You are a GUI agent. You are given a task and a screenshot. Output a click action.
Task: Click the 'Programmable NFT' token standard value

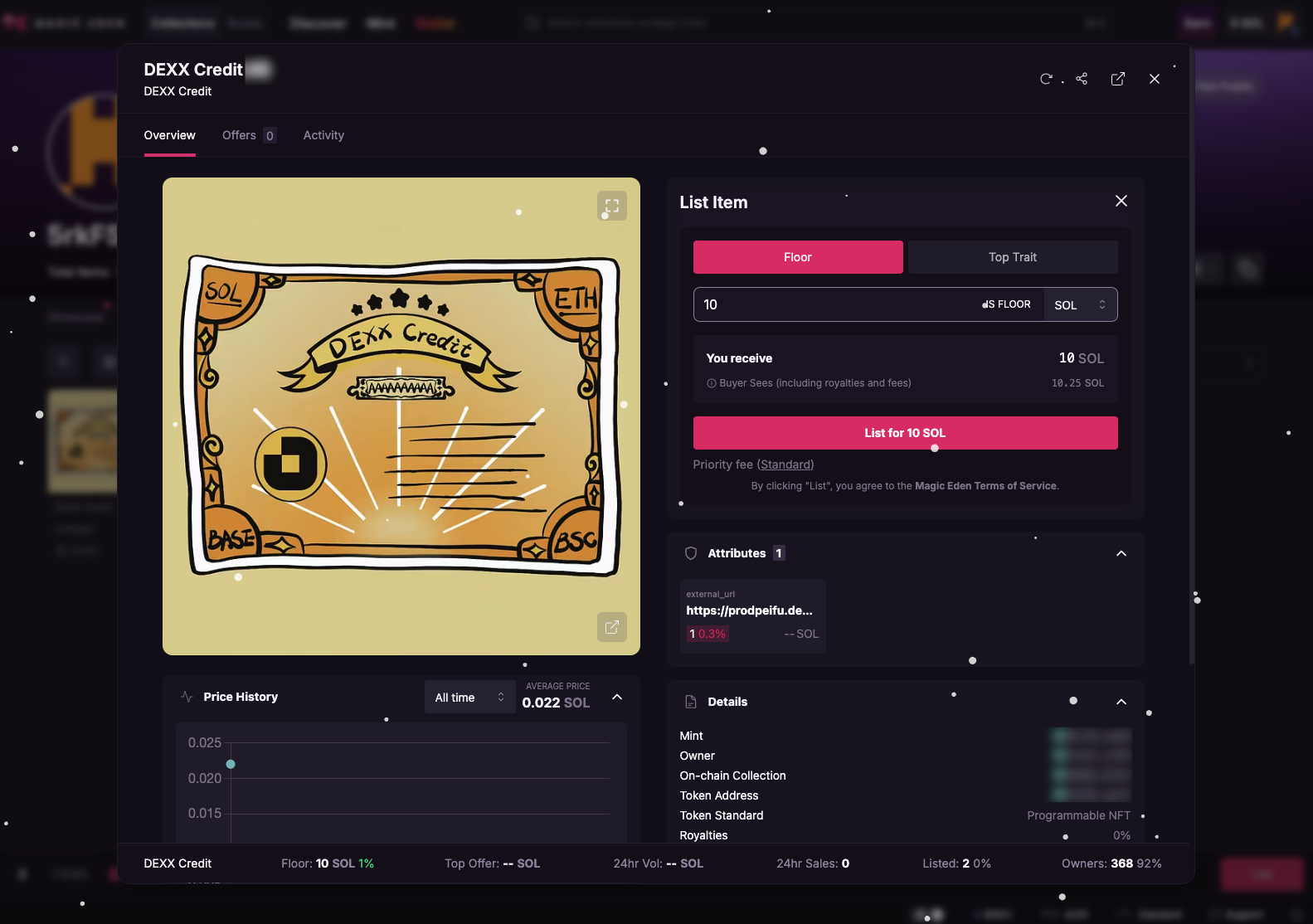click(1079, 815)
